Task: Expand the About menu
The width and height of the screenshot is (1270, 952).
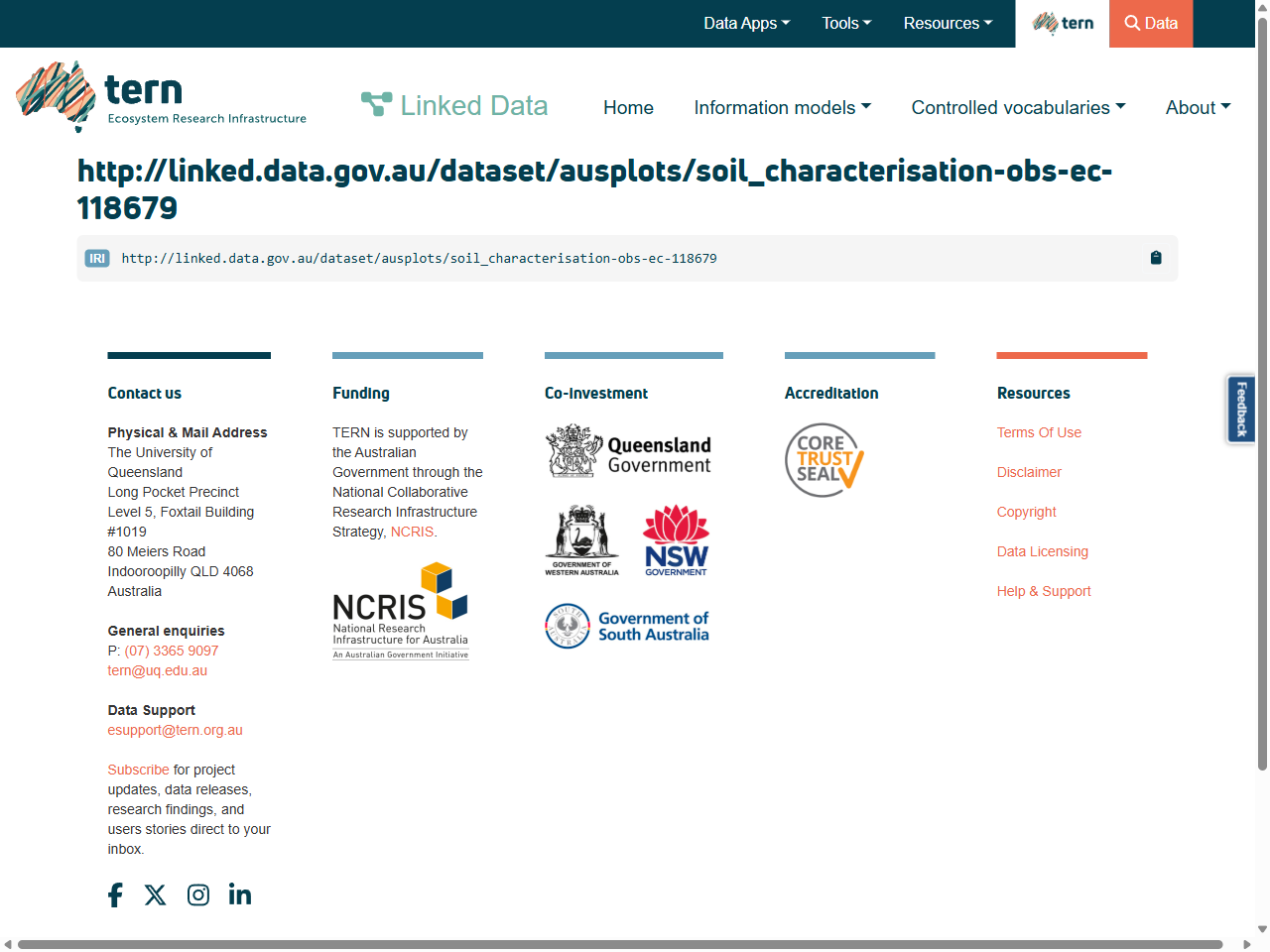Action: (1198, 107)
